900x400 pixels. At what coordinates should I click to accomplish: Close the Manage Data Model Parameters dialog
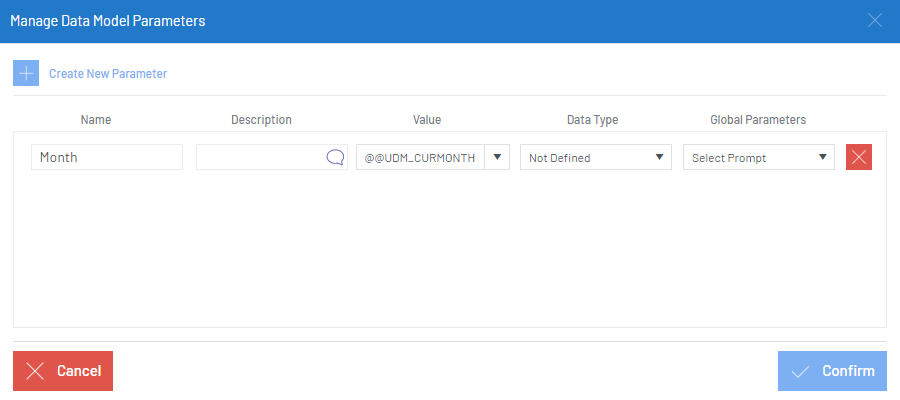[875, 20]
